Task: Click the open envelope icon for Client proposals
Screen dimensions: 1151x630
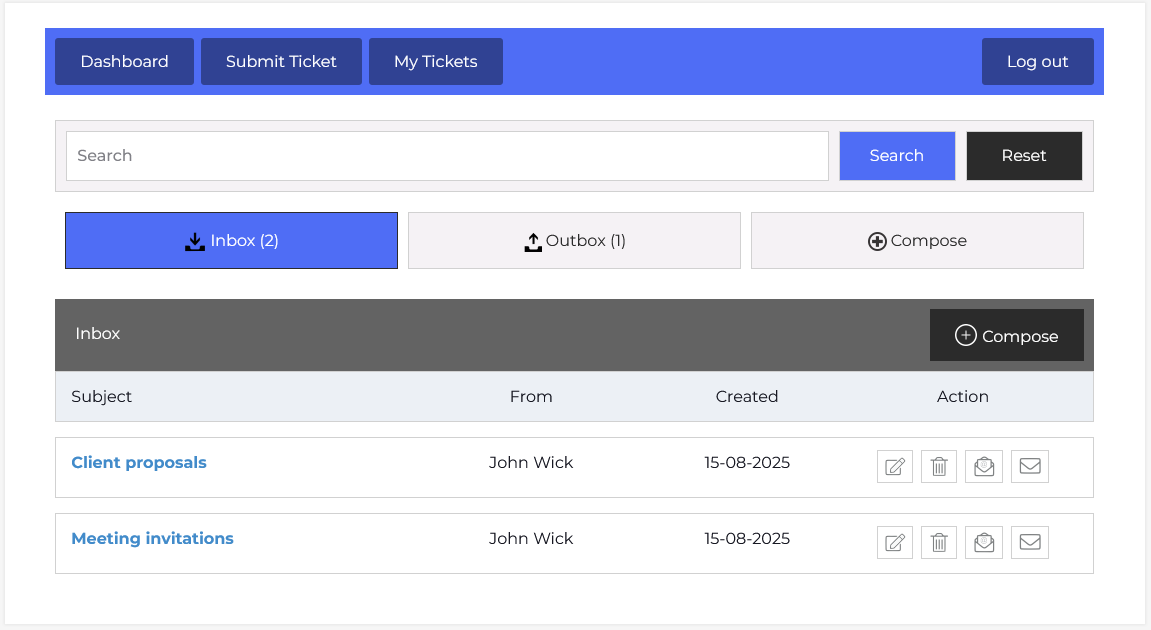Action: (984, 466)
